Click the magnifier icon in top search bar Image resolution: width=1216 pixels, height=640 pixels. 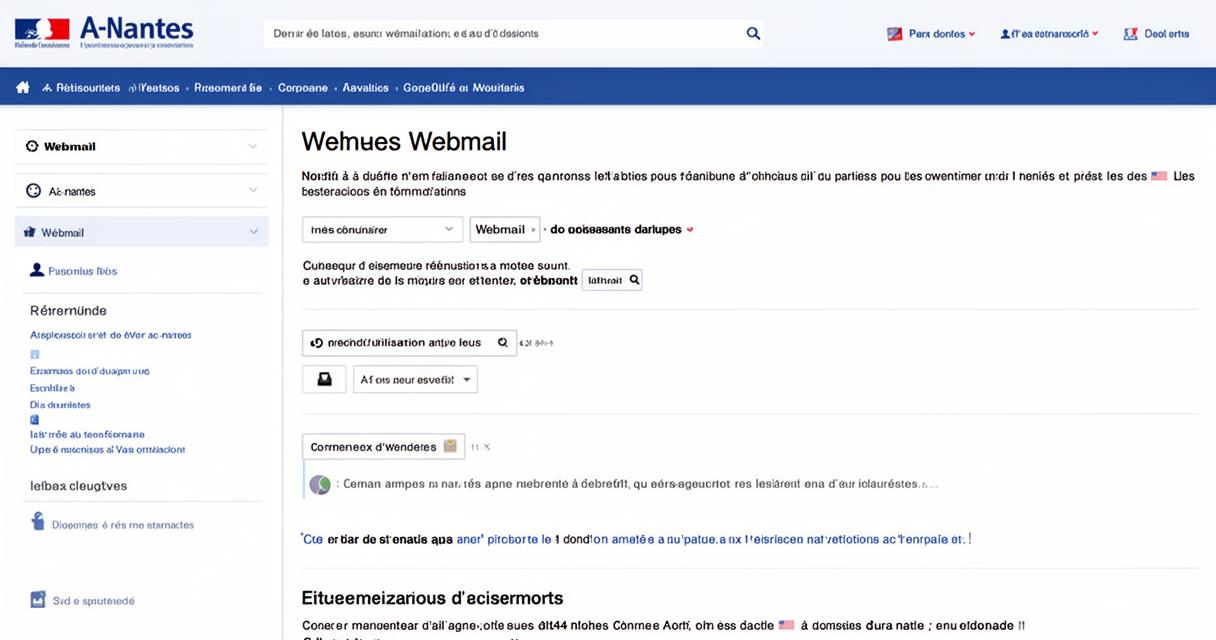[x=753, y=33]
